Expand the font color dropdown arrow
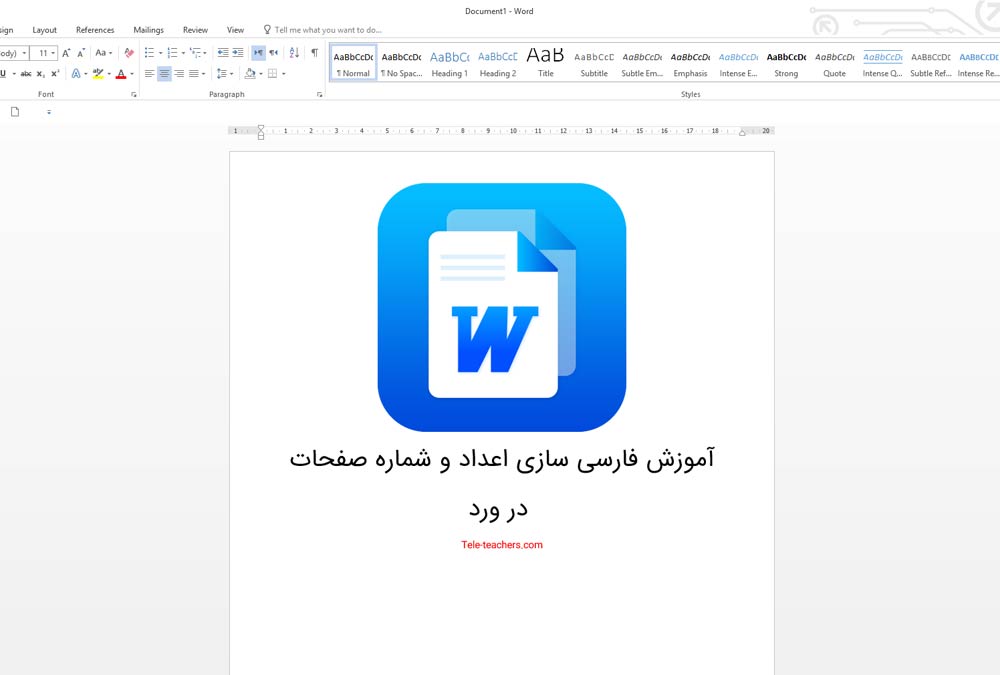Screen dimensions: 1000x675 click(x=132, y=74)
